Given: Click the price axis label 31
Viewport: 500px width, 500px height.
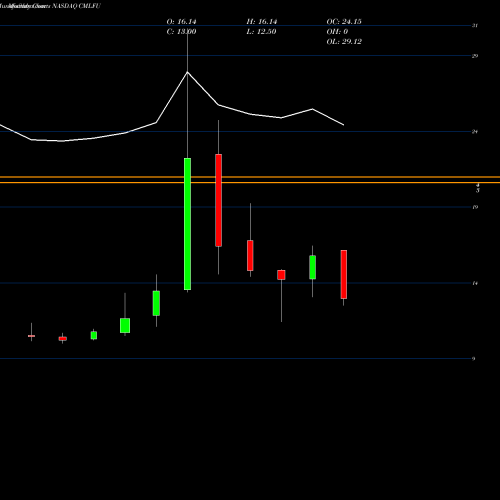Looking at the screenshot, I should (475, 25).
